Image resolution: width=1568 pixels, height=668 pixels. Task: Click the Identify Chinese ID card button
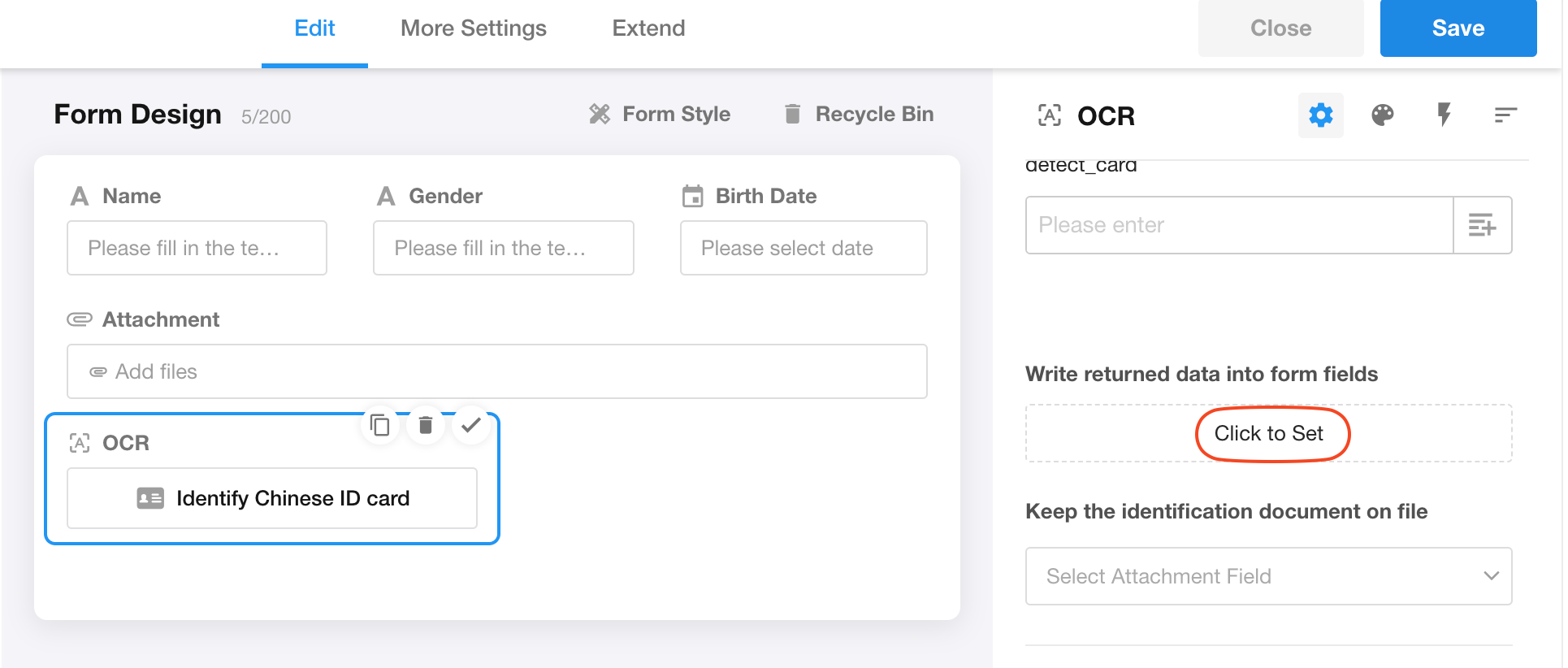tap(272, 498)
